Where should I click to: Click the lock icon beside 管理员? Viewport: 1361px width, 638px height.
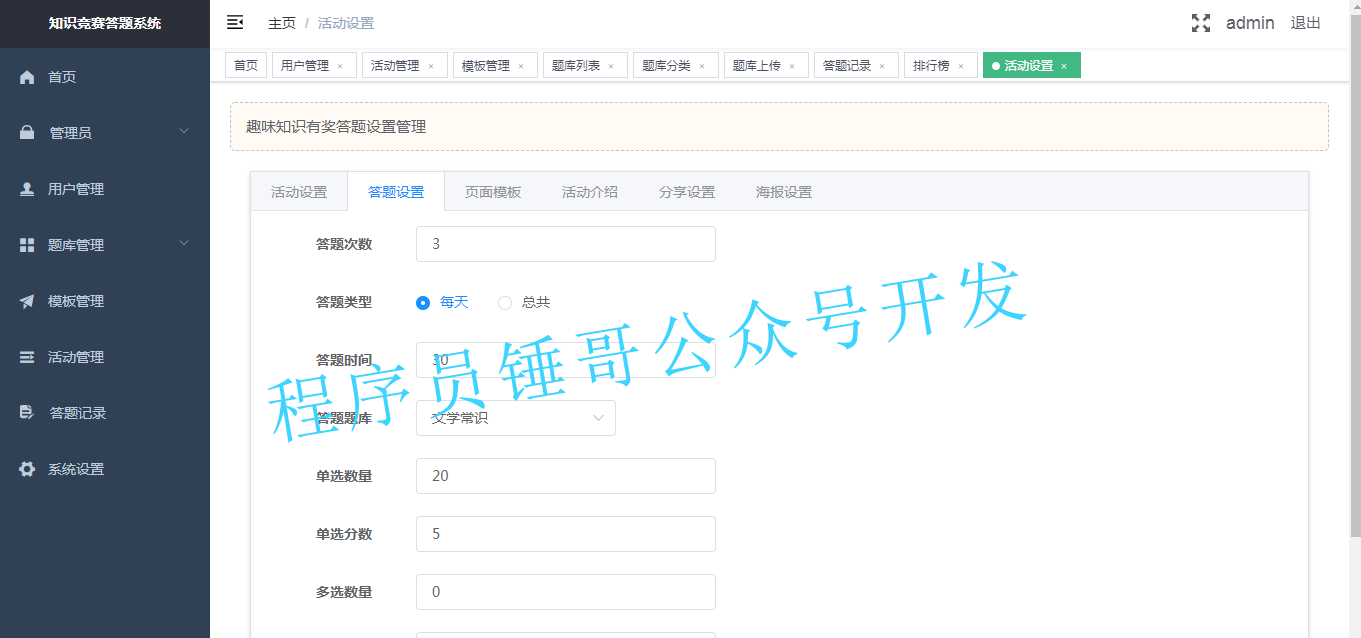(x=27, y=133)
